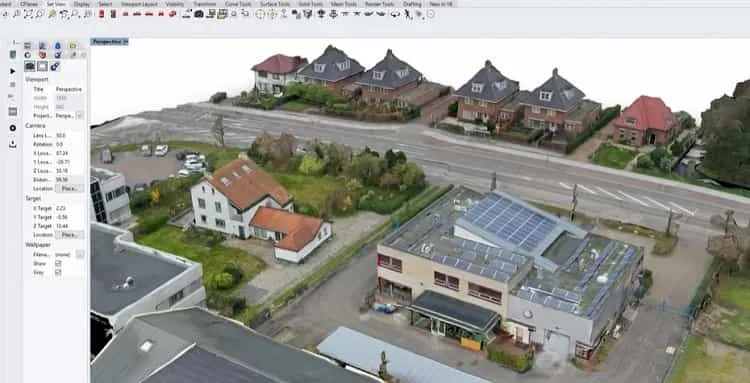
Task: Click the walking figure walkabout icon
Action: 407,14
